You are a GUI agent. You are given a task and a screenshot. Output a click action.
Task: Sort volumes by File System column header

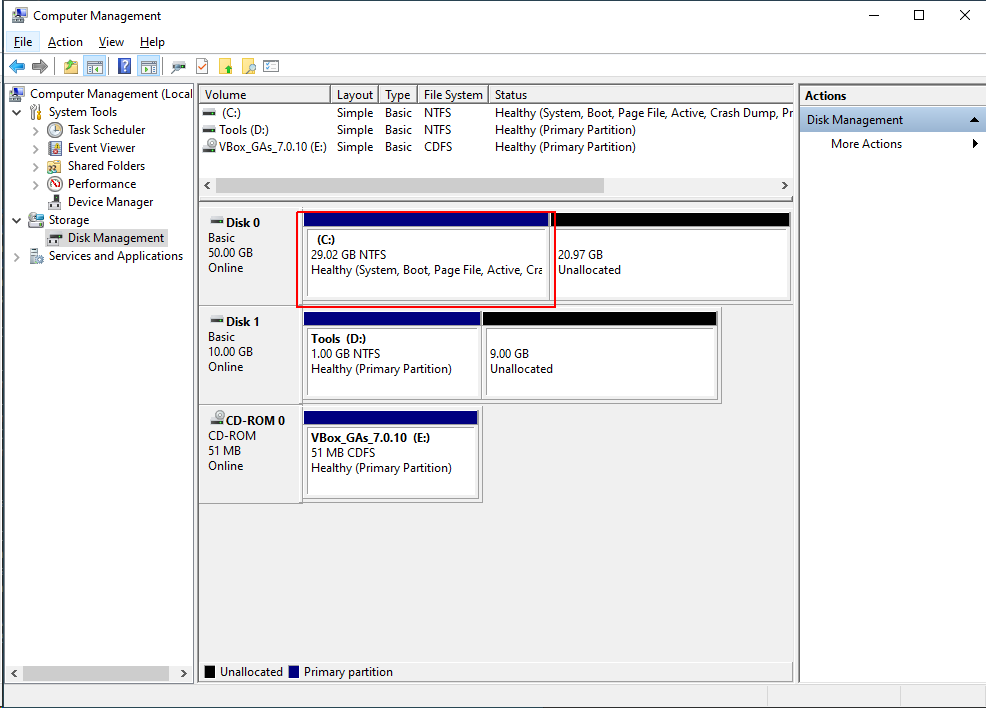(452, 95)
